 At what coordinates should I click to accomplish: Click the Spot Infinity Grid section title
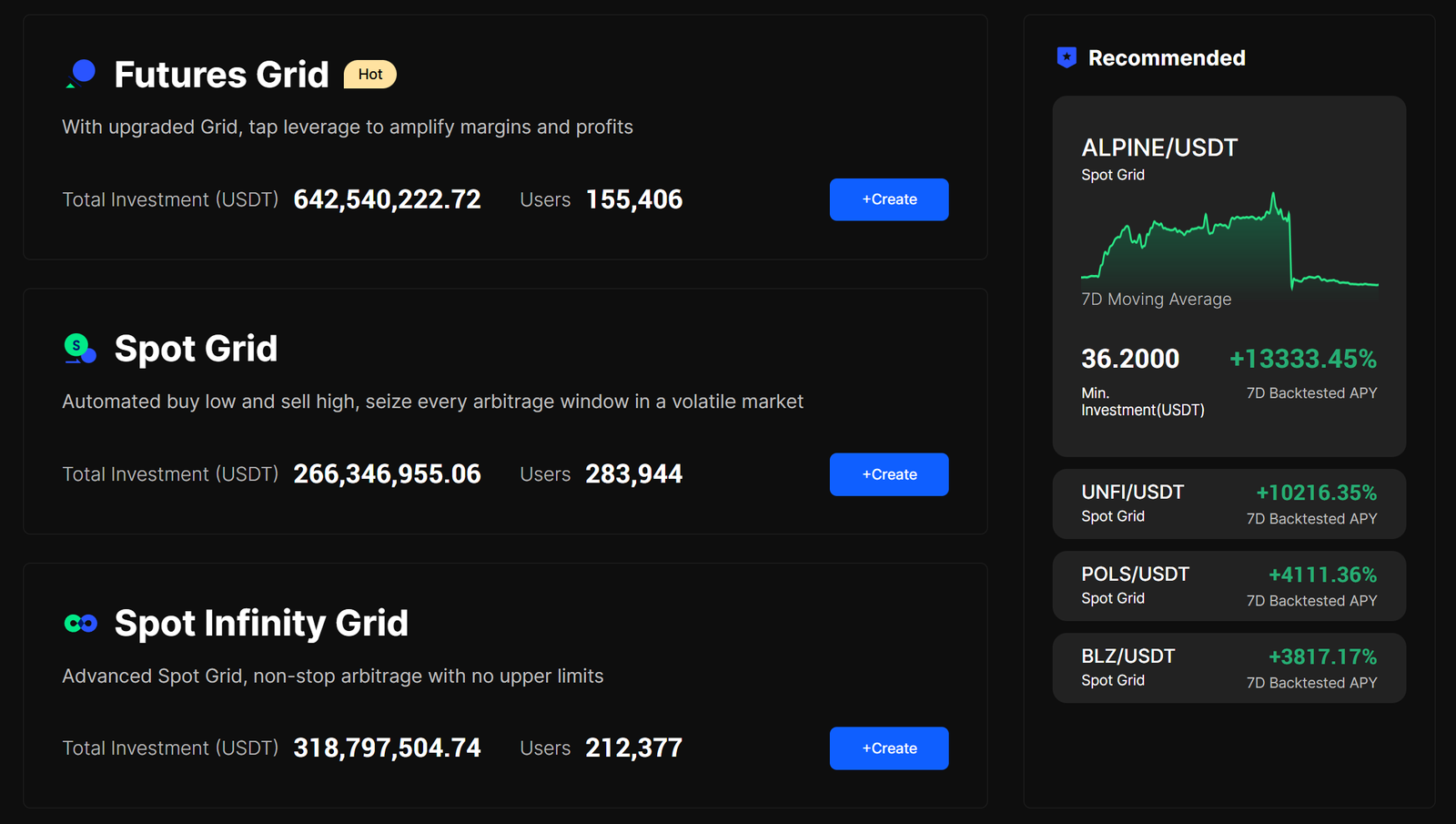tap(260, 623)
